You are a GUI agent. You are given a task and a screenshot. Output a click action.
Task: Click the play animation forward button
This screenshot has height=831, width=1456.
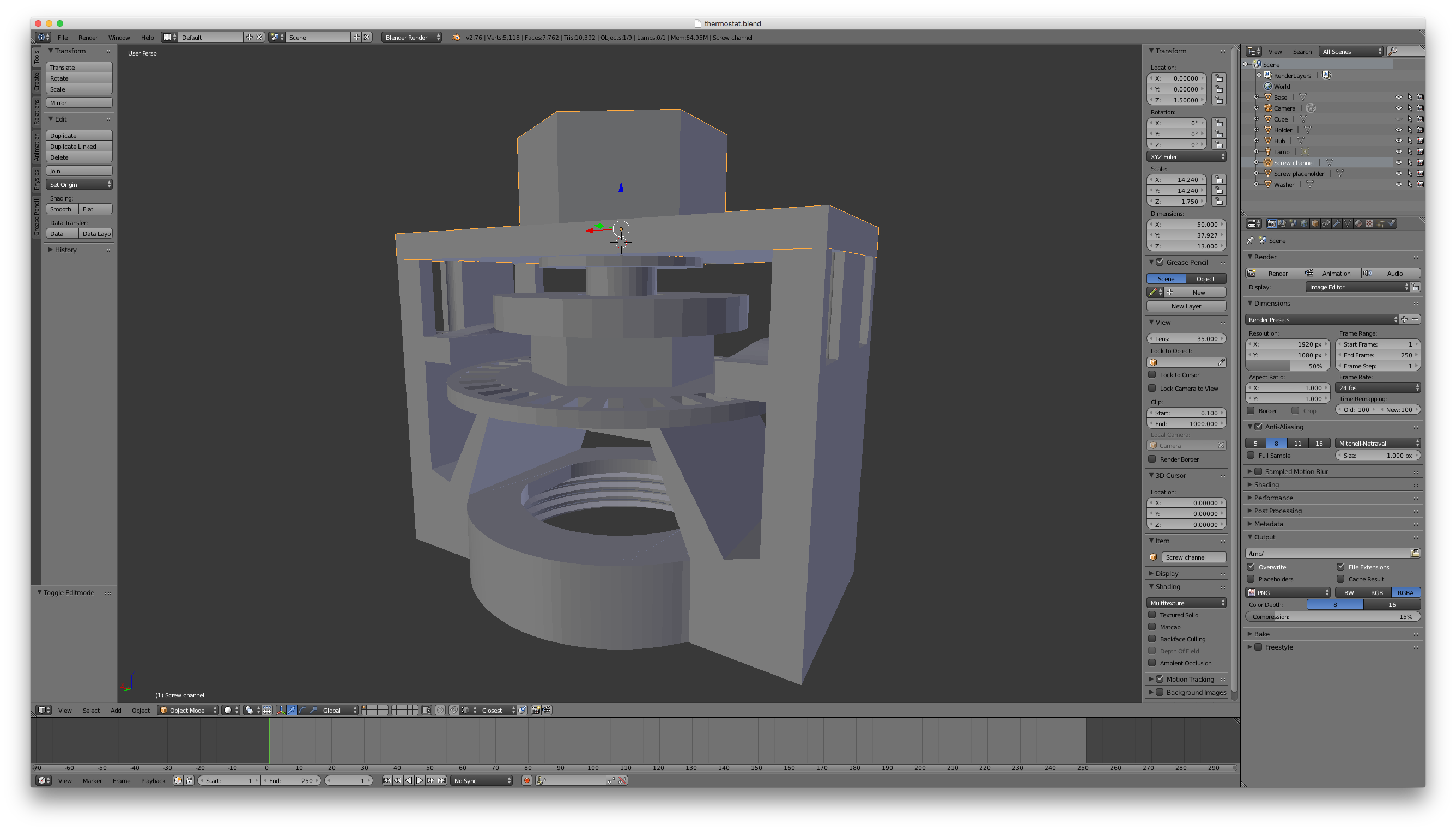coord(420,780)
